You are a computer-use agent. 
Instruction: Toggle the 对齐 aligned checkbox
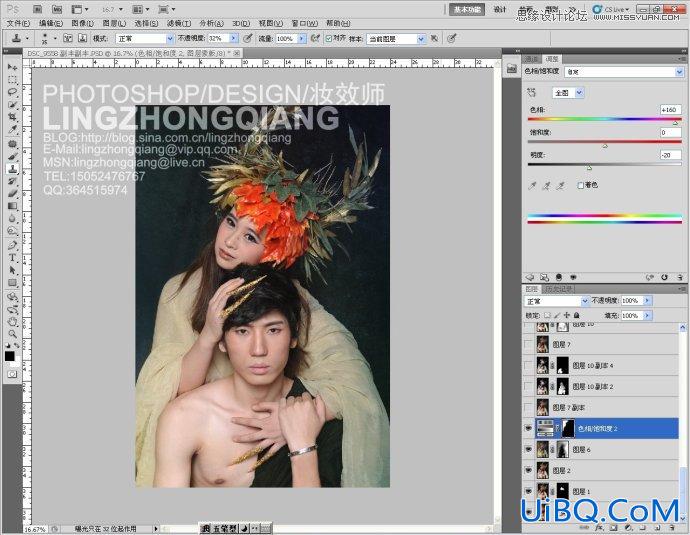328,39
